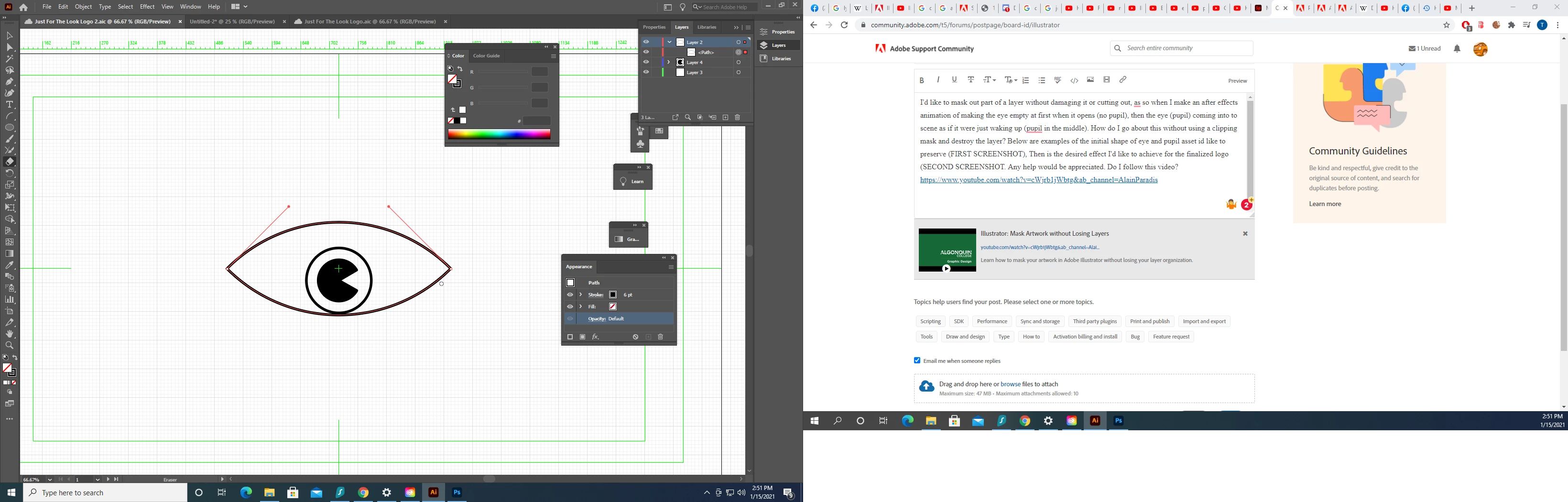Screen dimensions: 1568x502
Task: Expand Layer 4 disclosure arrow
Action: pos(668,62)
